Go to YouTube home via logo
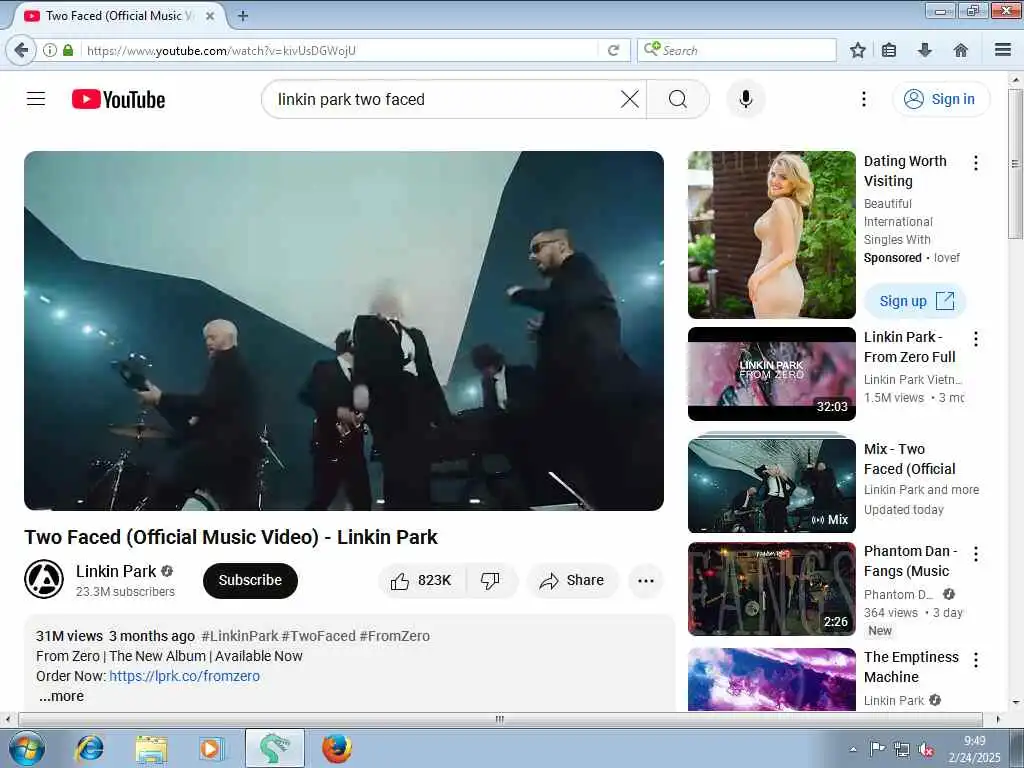This screenshot has height=768, width=1024. tap(118, 99)
